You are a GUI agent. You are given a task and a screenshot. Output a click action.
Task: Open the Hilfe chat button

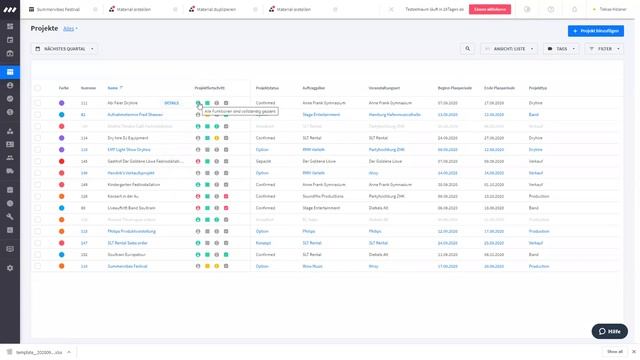click(609, 331)
